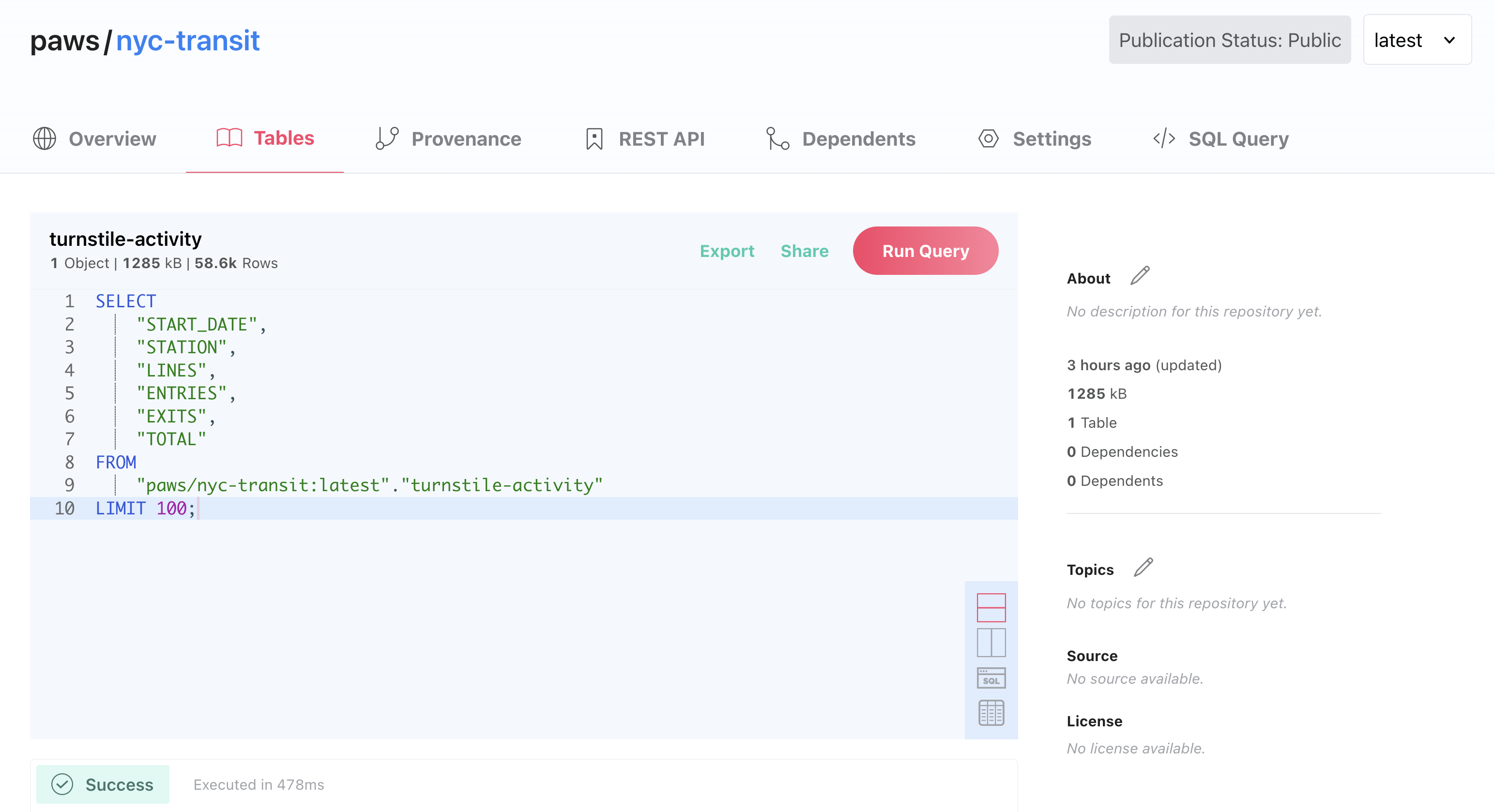
Task: Open the paws namespace link
Action: click(64, 41)
